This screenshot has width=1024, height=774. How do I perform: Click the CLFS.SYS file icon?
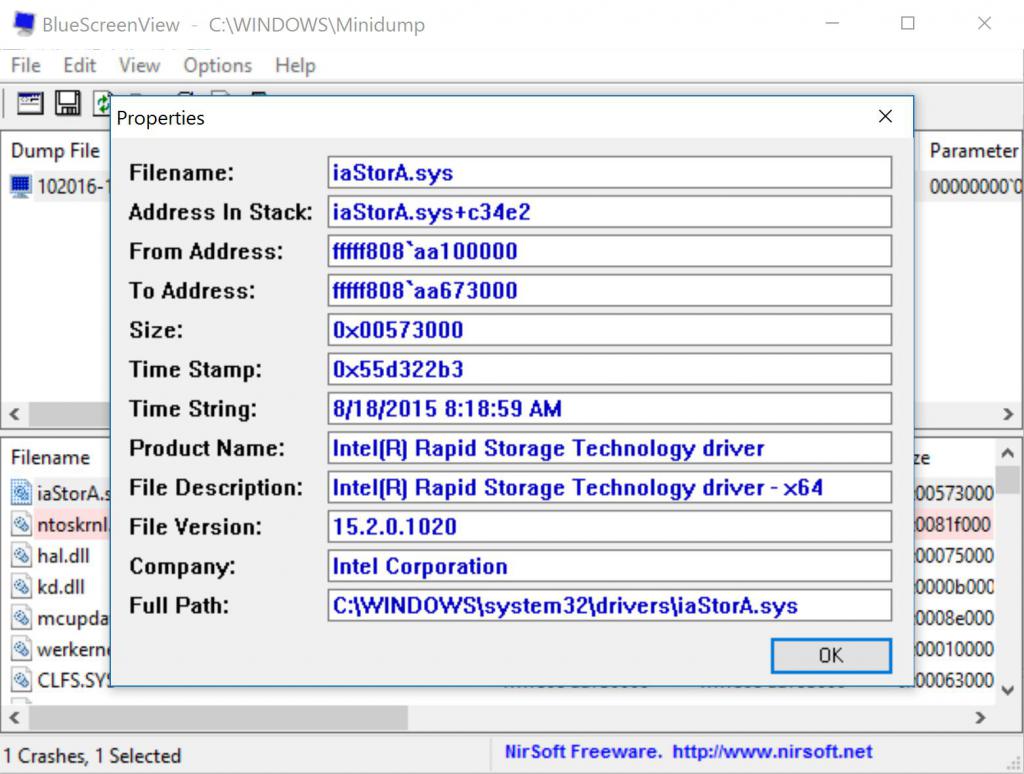(21, 680)
